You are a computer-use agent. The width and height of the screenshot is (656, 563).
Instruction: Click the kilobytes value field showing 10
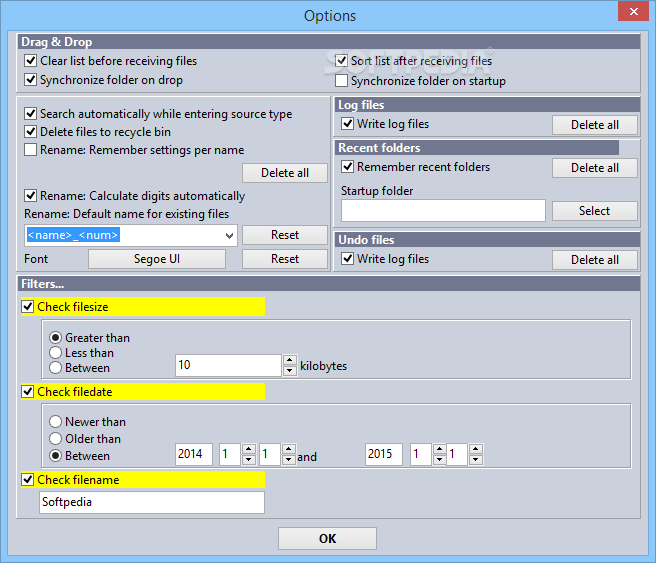[x=228, y=365]
